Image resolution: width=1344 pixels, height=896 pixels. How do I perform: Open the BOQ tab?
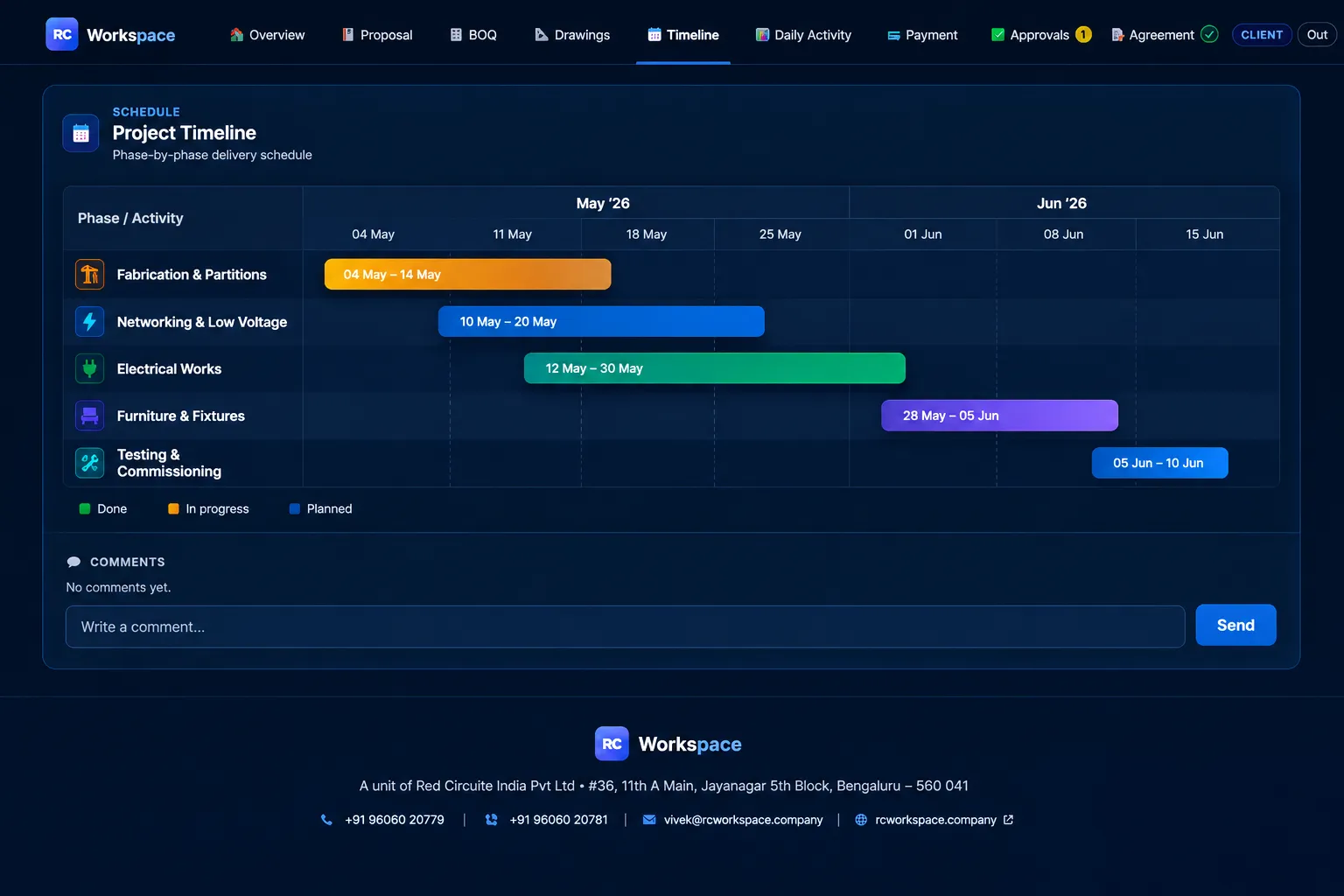[473, 35]
